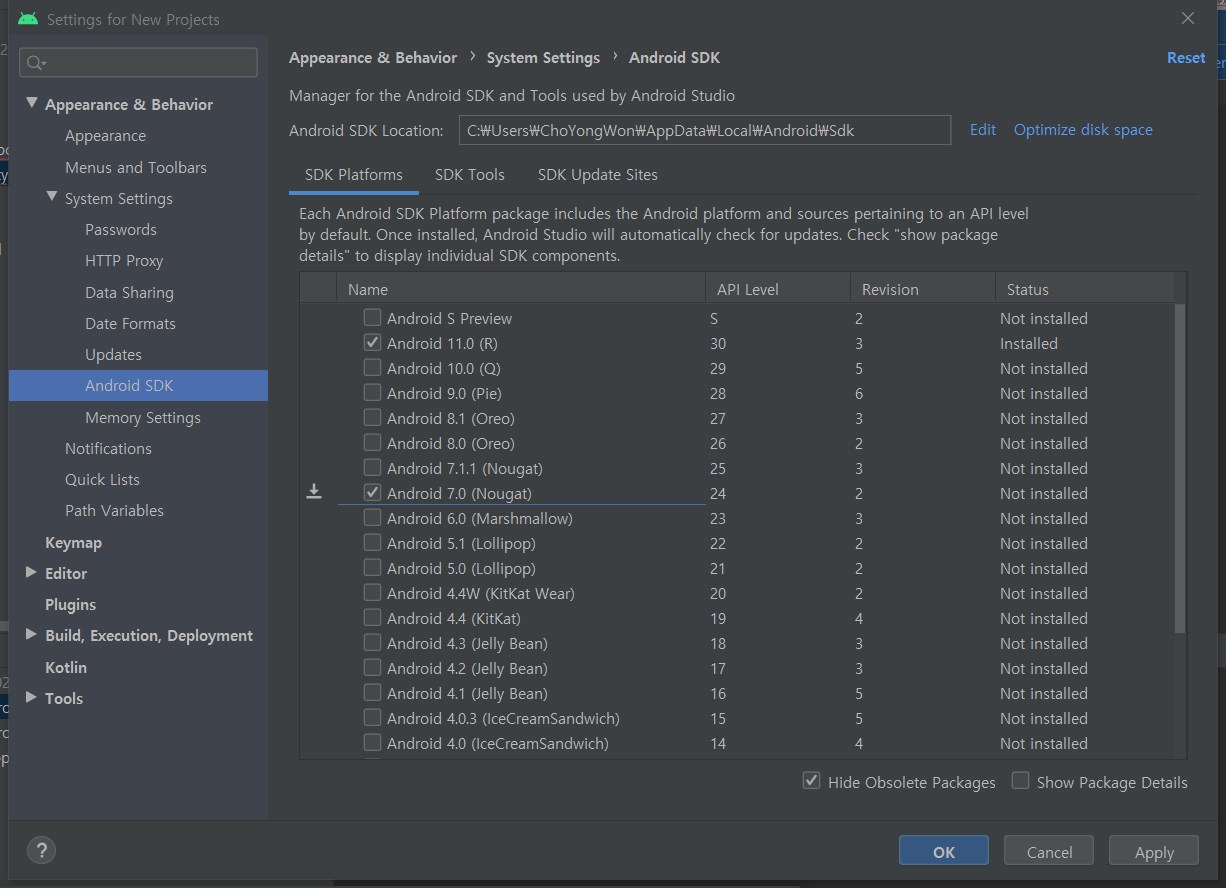Switch to the SDK Tools tab
Viewport: 1226px width, 888px height.
pyautogui.click(x=470, y=174)
